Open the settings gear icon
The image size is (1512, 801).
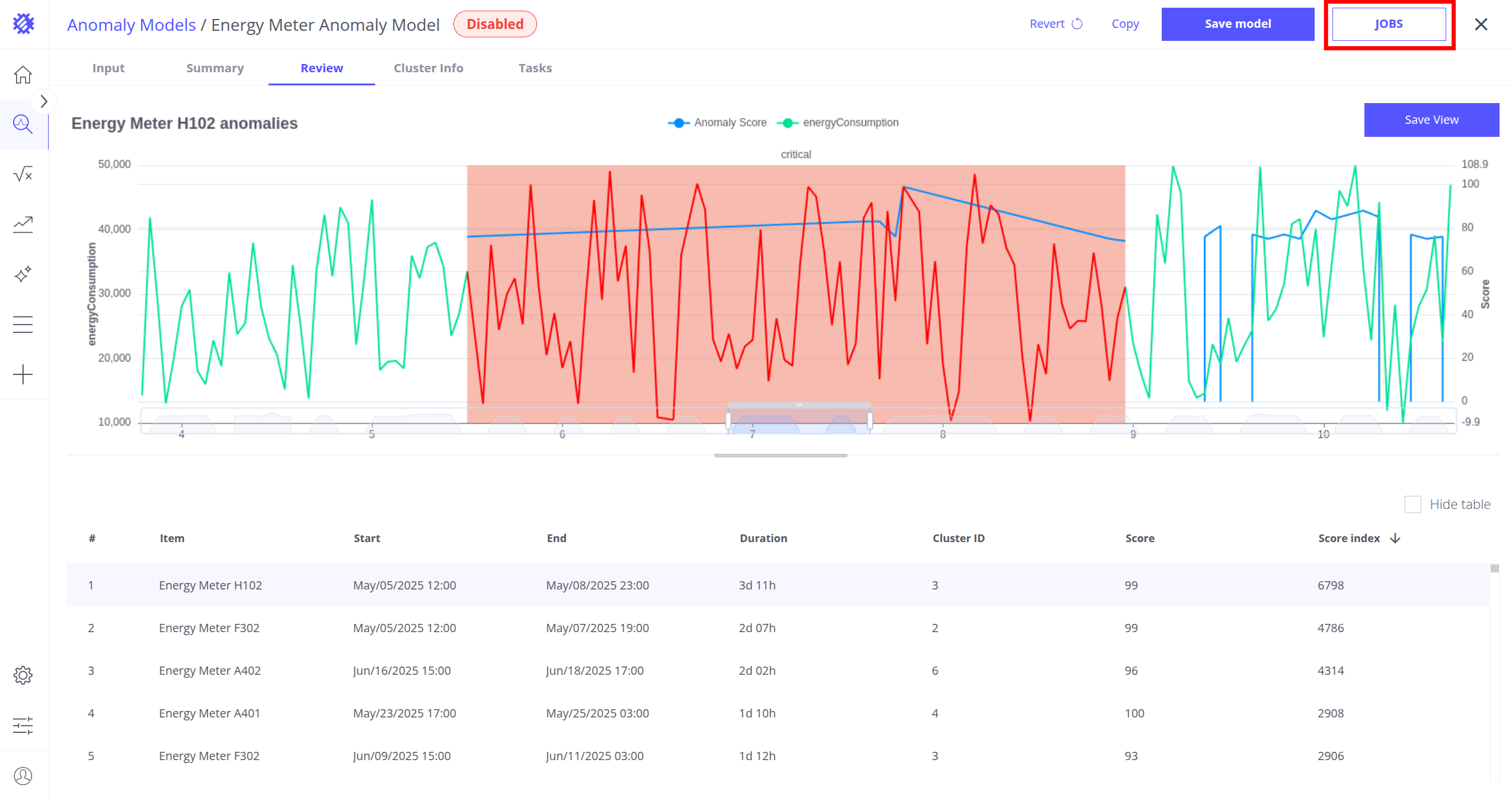tap(23, 675)
